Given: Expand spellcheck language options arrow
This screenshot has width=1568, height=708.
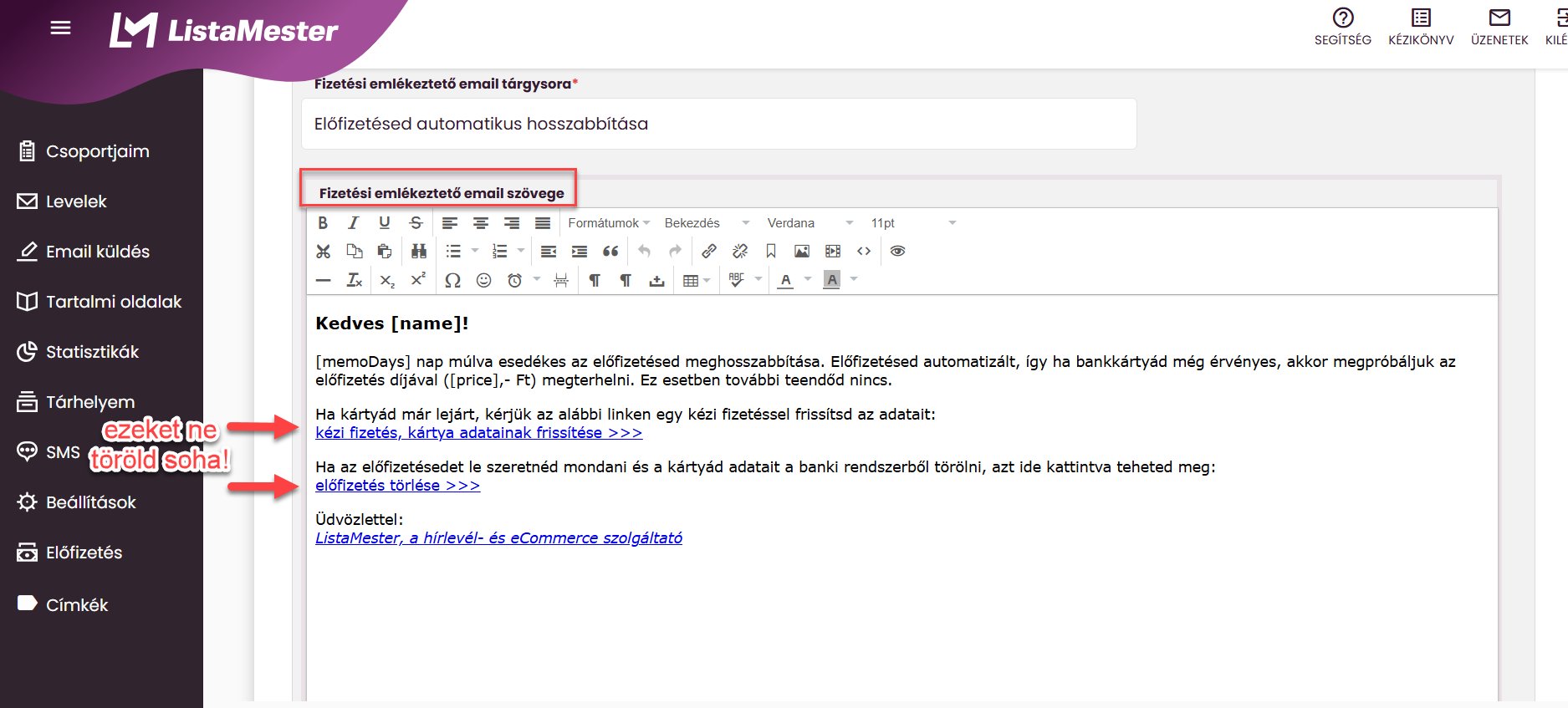Looking at the screenshot, I should [758, 280].
